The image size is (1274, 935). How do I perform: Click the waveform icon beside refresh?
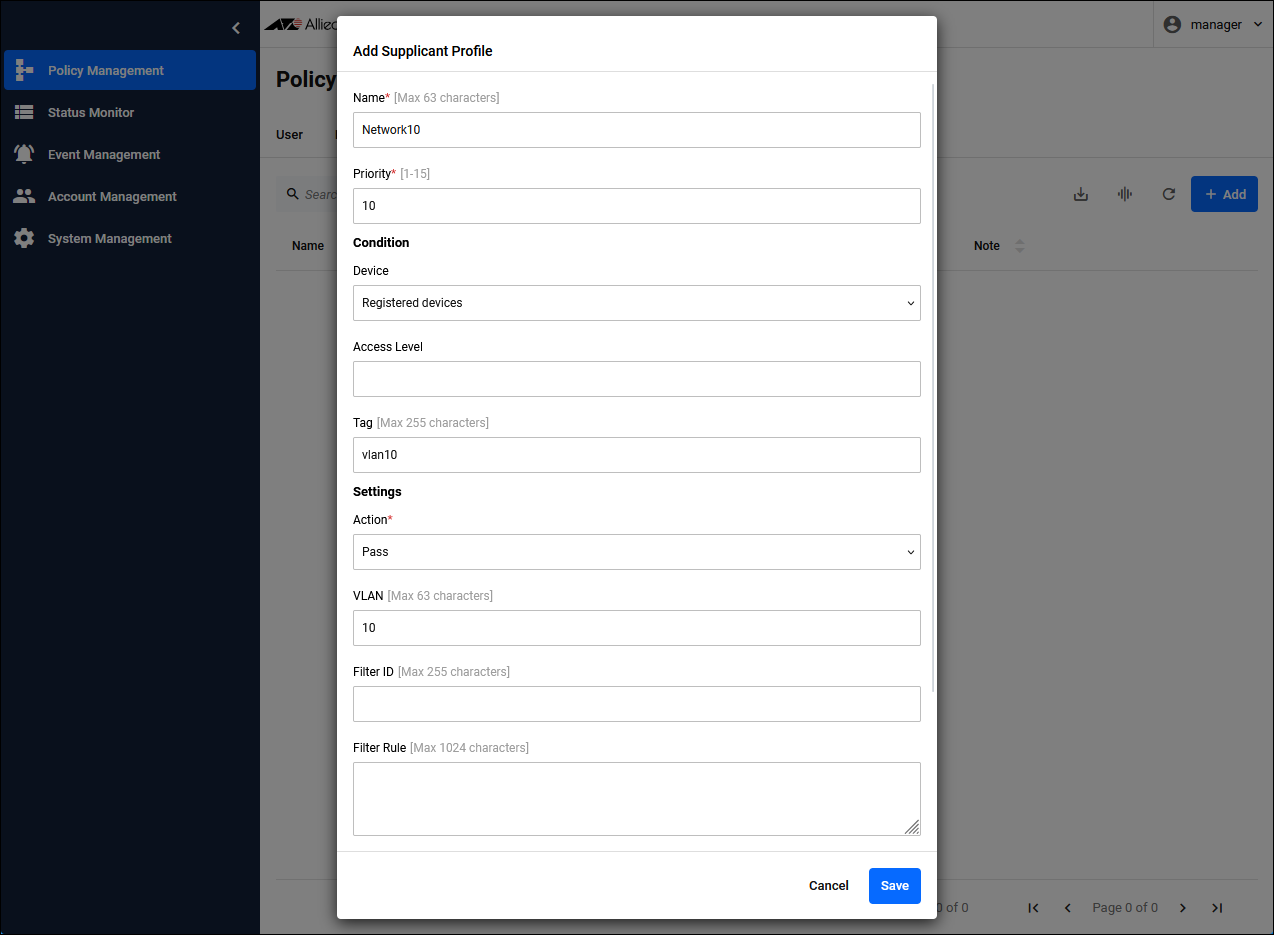(1124, 194)
